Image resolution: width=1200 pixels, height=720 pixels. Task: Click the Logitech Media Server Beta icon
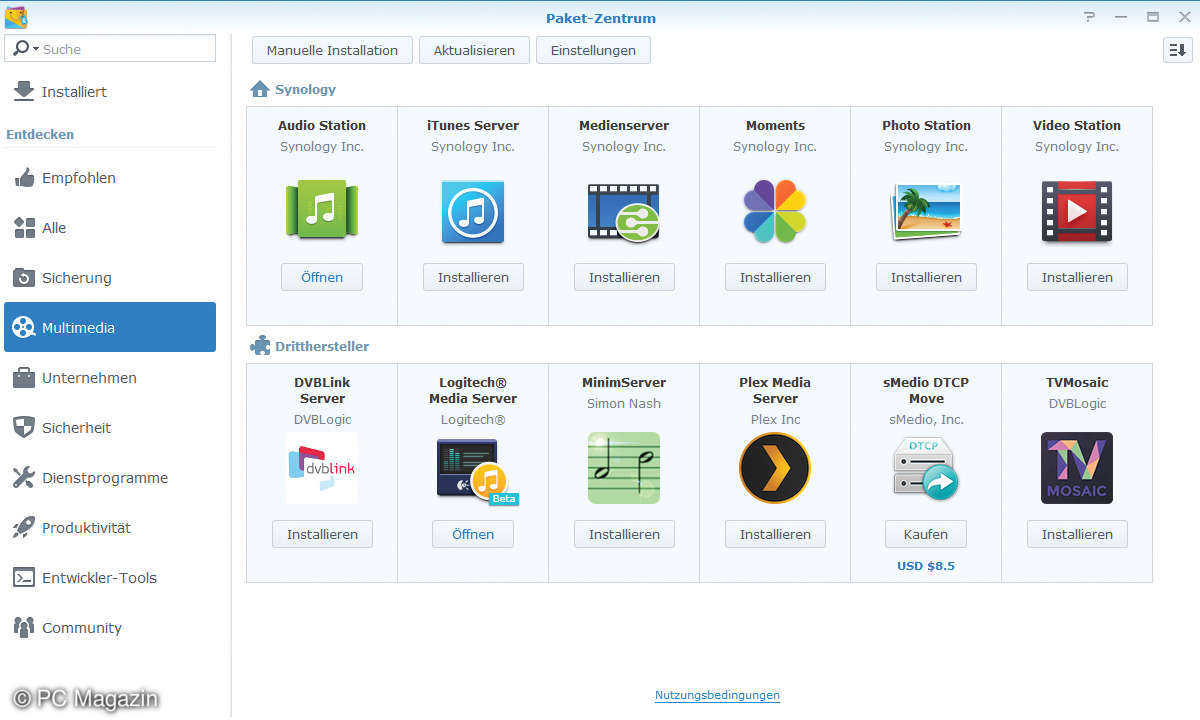pyautogui.click(x=477, y=471)
